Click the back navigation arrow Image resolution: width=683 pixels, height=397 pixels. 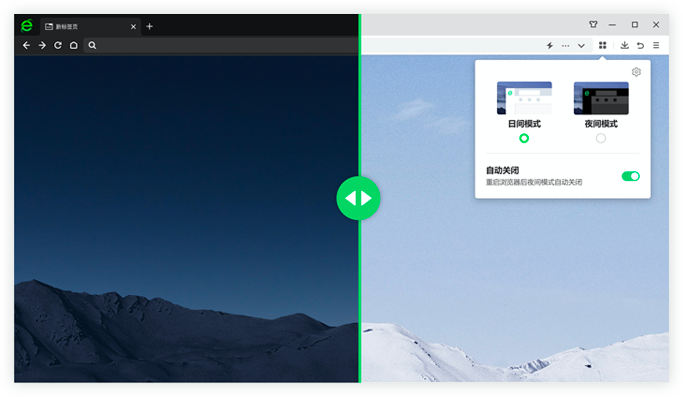(27, 45)
